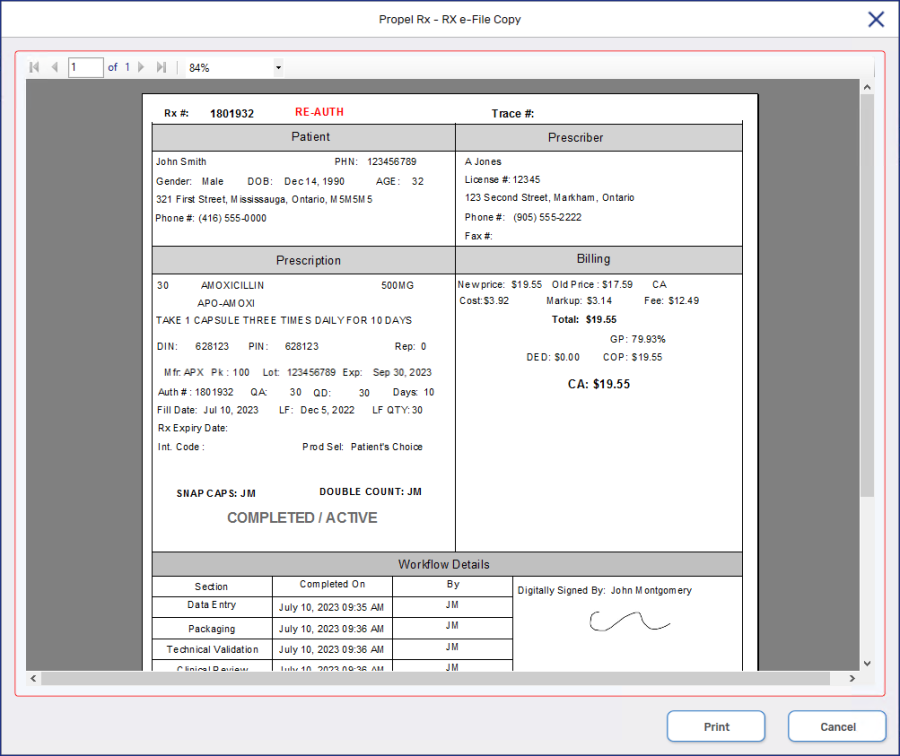Image resolution: width=900 pixels, height=756 pixels.
Task: Advance to the next report page
Action: click(141, 67)
